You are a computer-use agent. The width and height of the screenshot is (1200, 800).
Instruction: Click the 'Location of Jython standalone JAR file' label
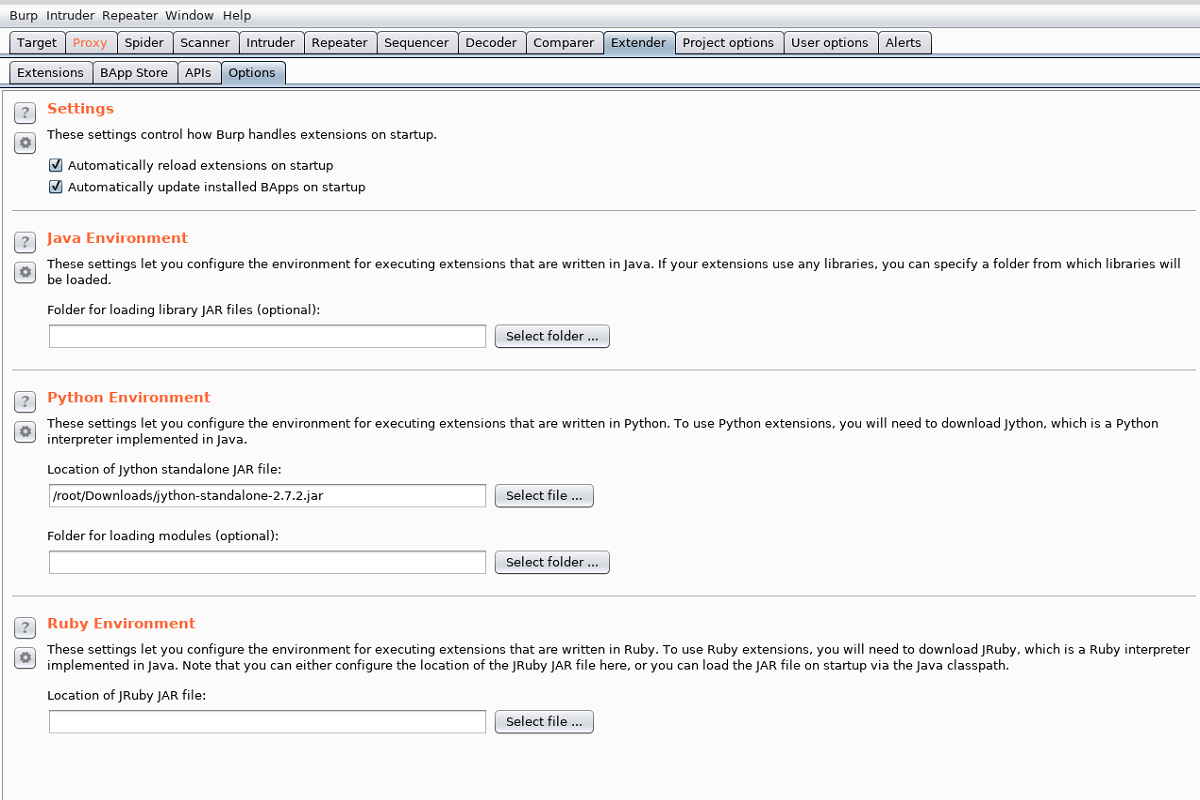click(x=165, y=469)
